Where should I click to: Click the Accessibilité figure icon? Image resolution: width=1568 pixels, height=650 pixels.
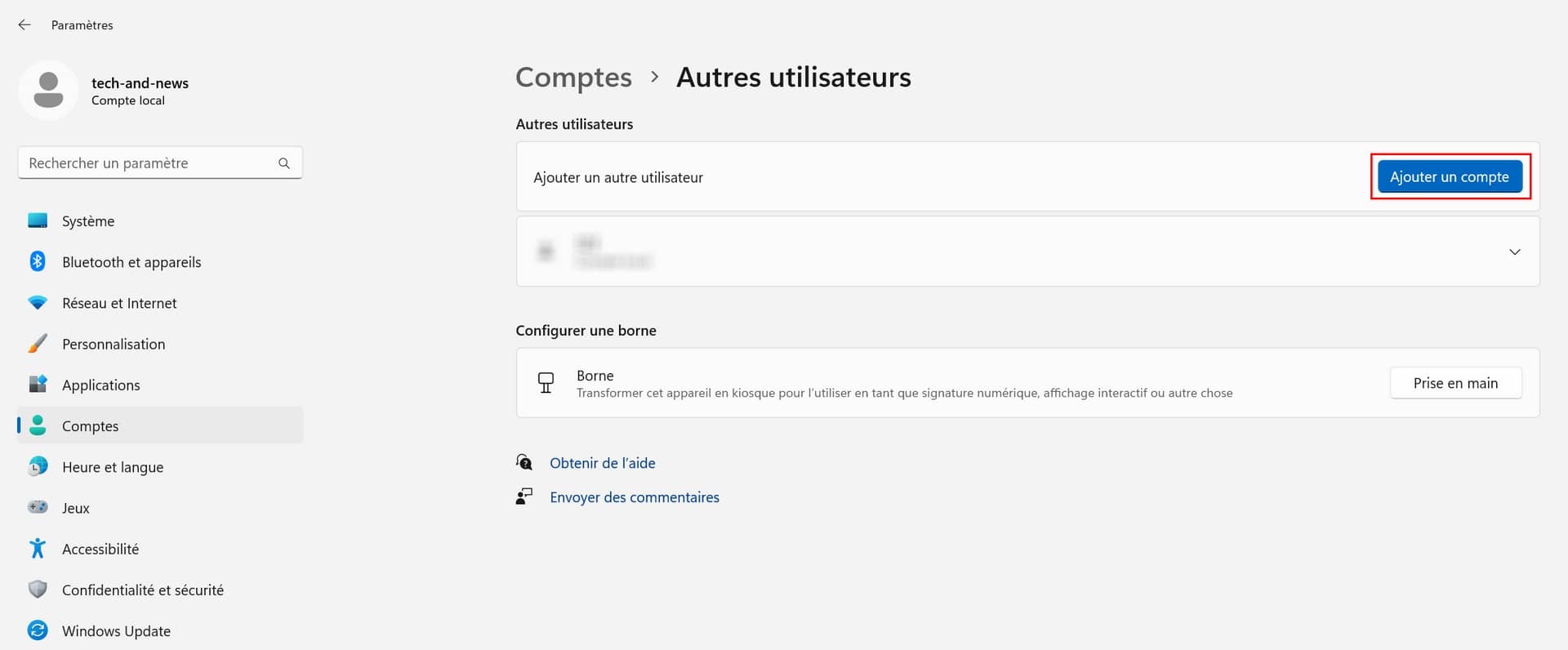coord(38,548)
